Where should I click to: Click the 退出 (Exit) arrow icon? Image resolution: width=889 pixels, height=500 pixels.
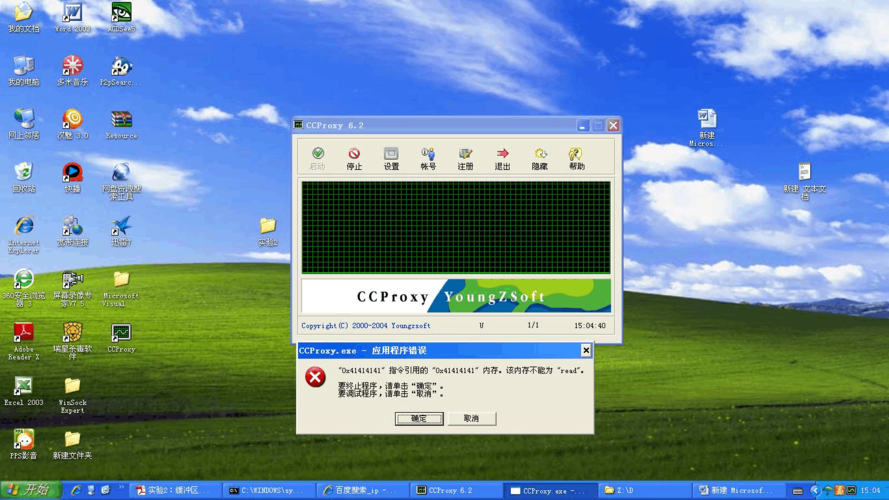point(502,158)
